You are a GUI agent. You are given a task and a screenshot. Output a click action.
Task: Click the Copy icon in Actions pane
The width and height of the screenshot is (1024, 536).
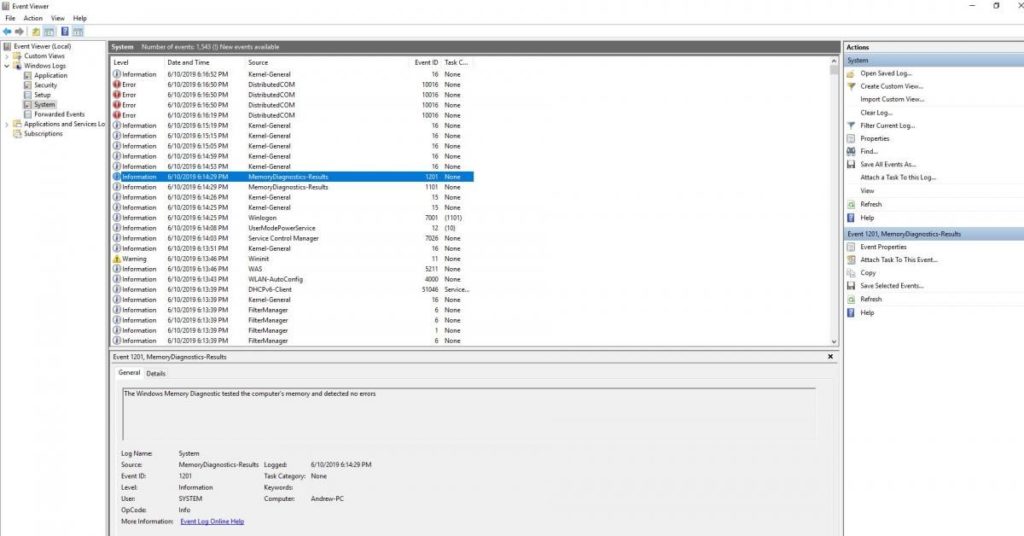point(851,273)
